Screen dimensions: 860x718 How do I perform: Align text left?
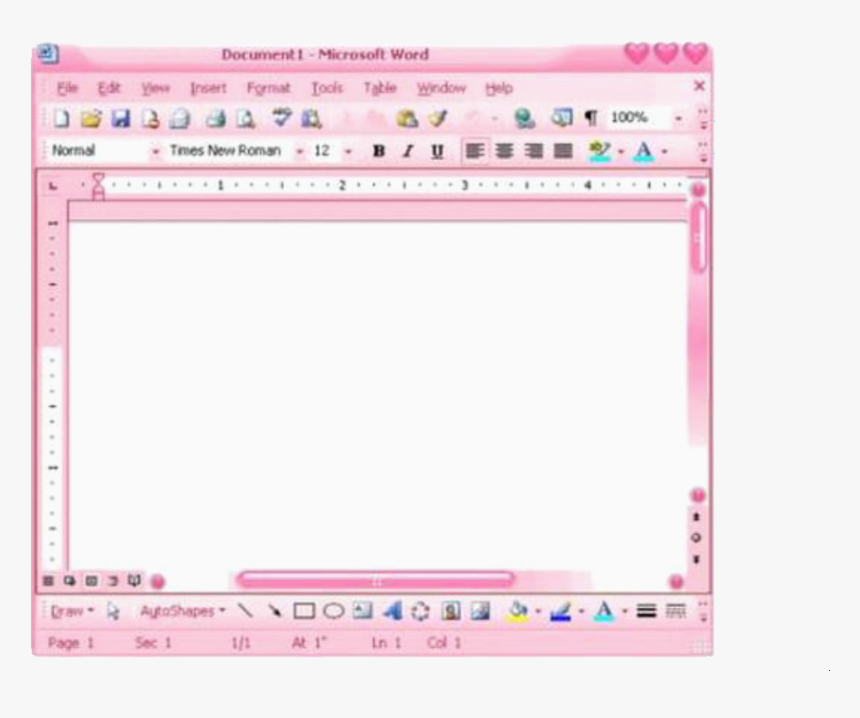point(474,151)
